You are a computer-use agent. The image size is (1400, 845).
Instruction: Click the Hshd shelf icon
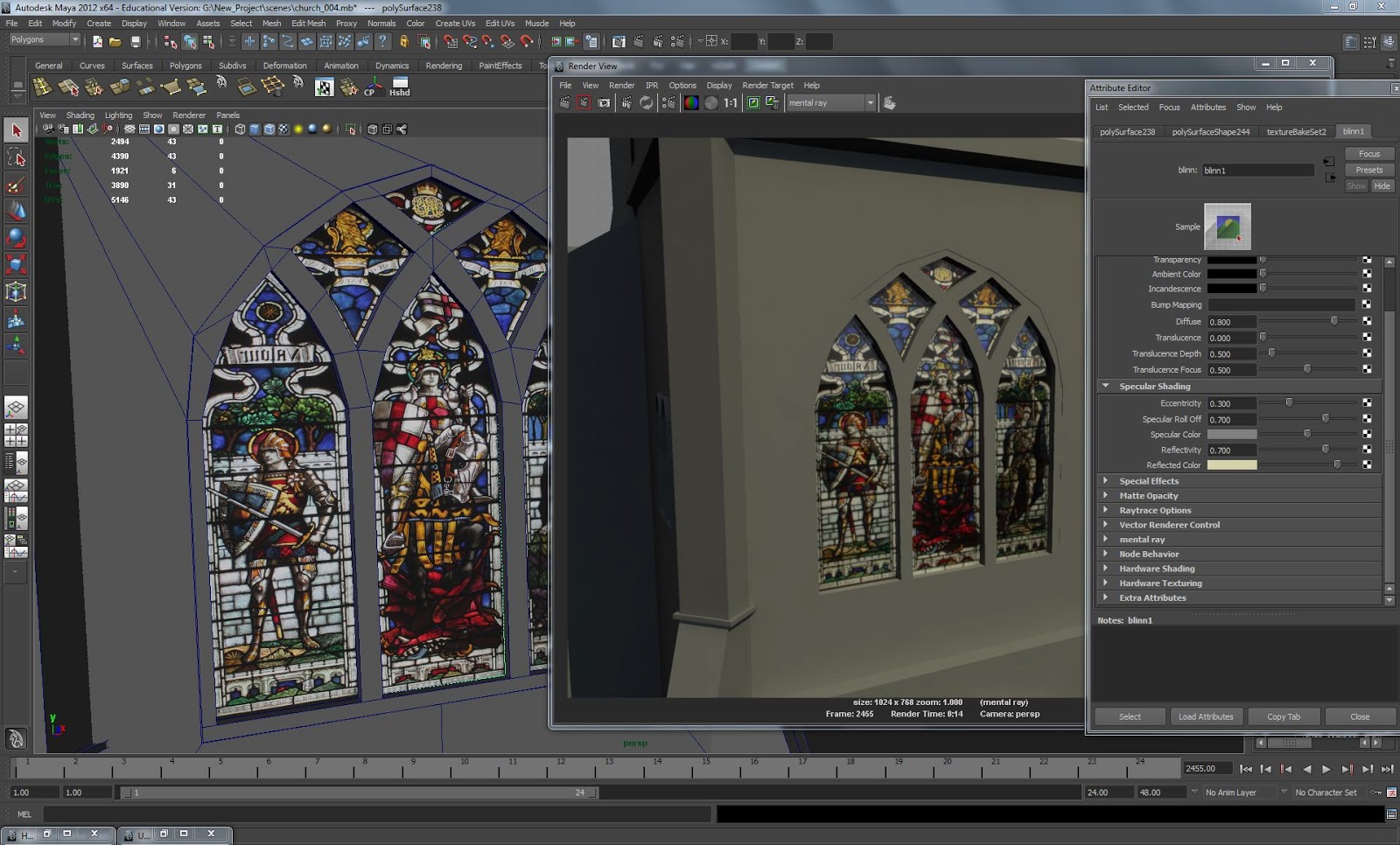coord(400,86)
